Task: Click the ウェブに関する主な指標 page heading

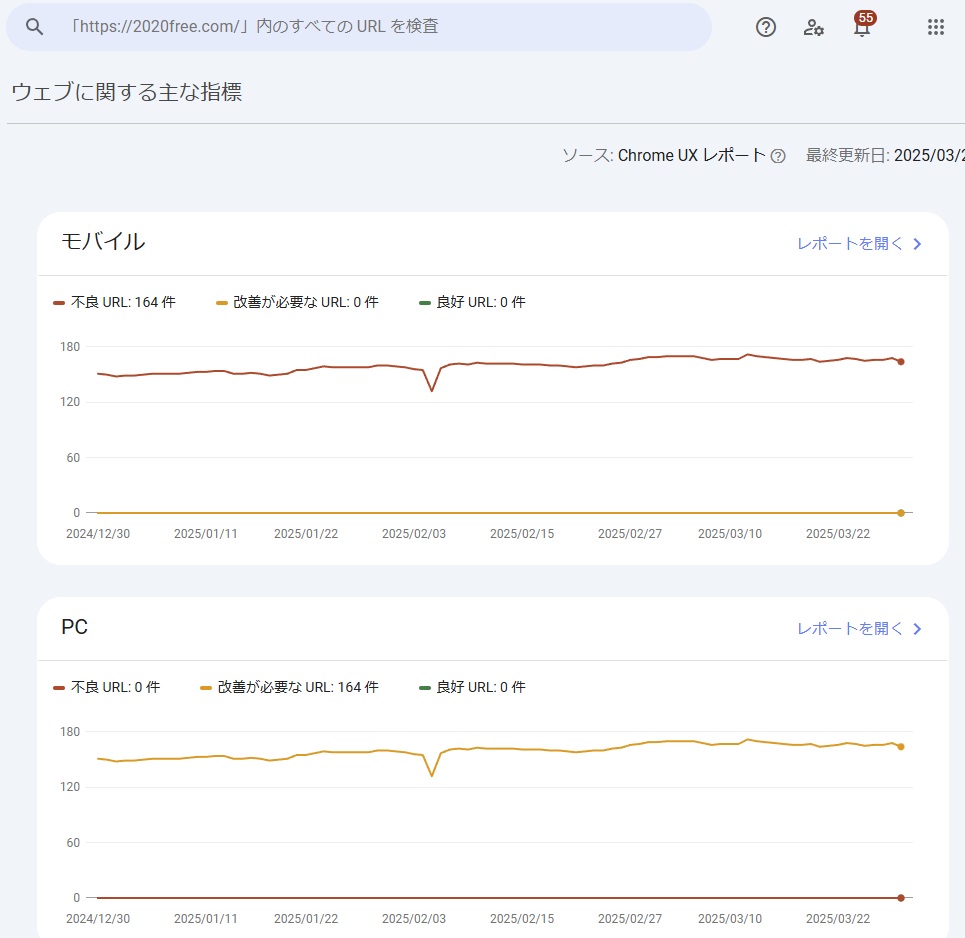Action: click(x=127, y=92)
